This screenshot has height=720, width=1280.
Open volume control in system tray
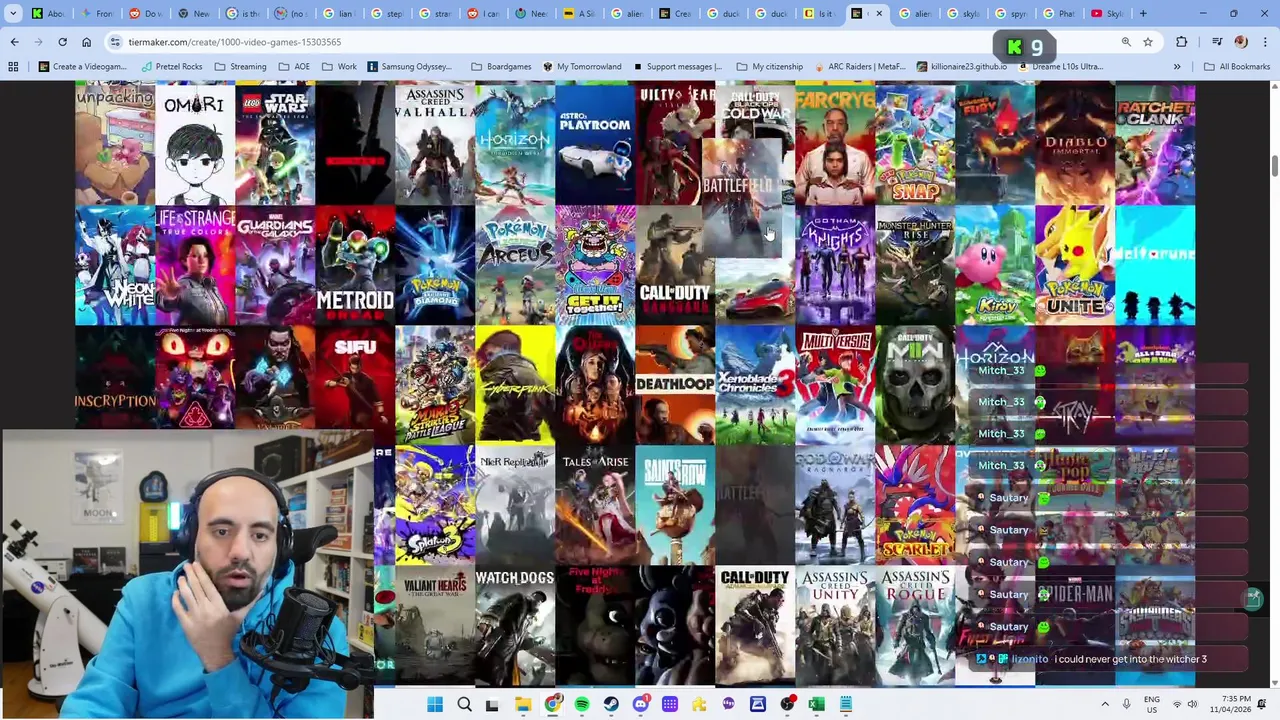tap(1193, 705)
